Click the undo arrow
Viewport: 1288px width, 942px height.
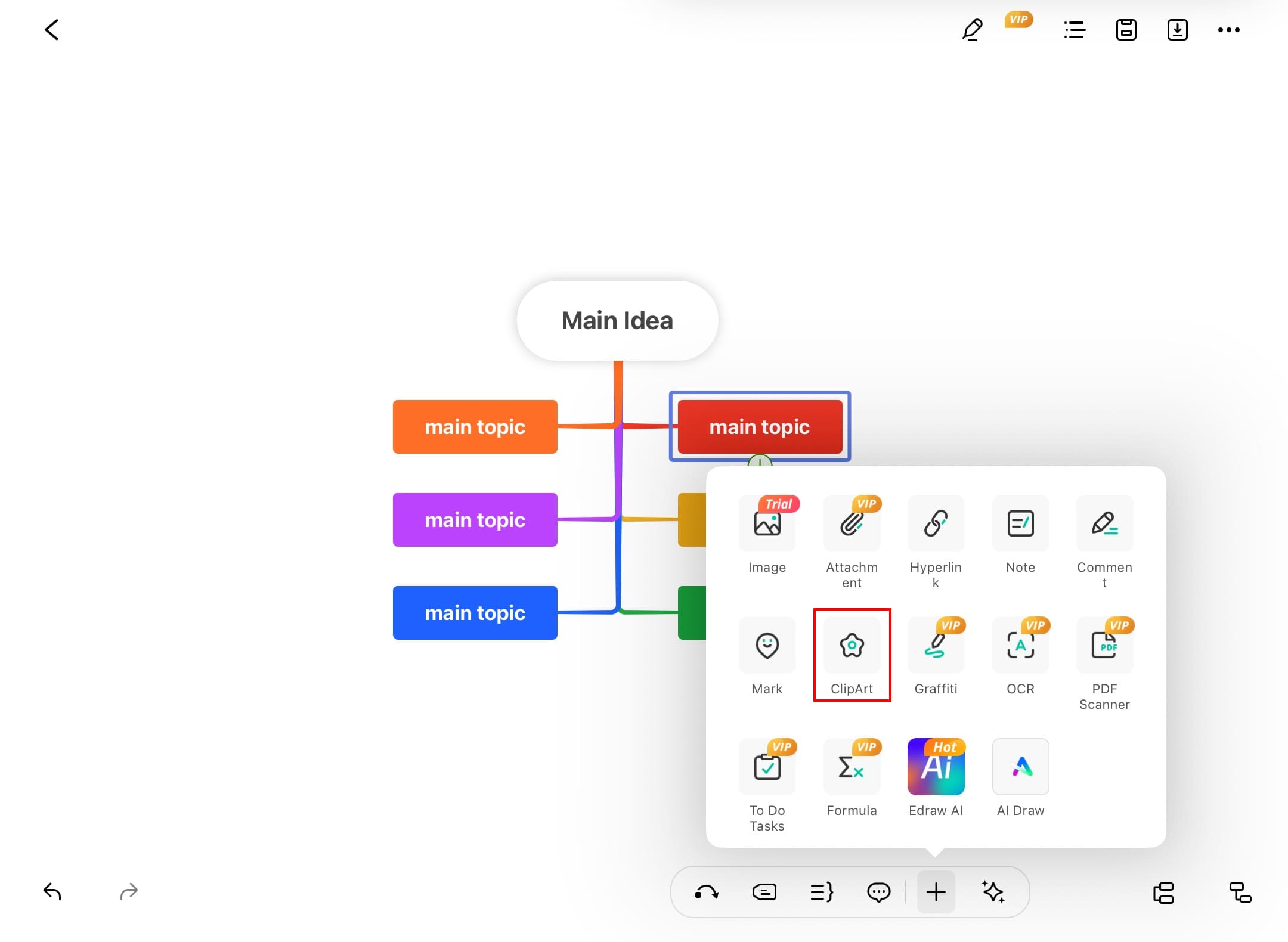coord(52,892)
